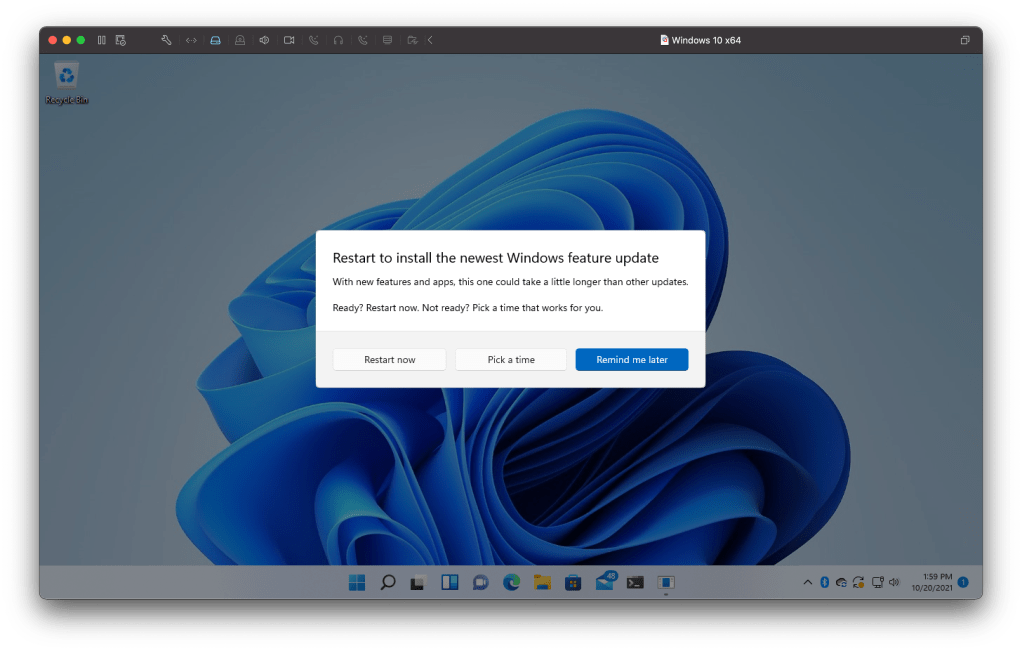Toggle the camera device in VM toolbar
Image resolution: width=1022 pixels, height=651 pixels.
click(x=289, y=40)
